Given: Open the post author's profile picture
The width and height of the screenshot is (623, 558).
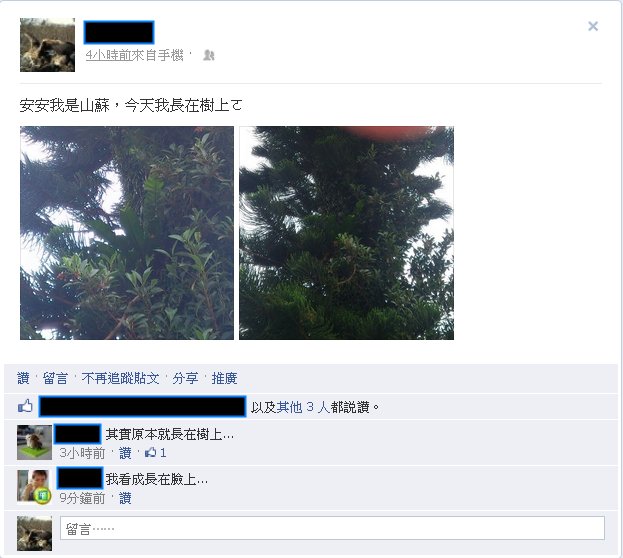Looking at the screenshot, I should (47, 45).
